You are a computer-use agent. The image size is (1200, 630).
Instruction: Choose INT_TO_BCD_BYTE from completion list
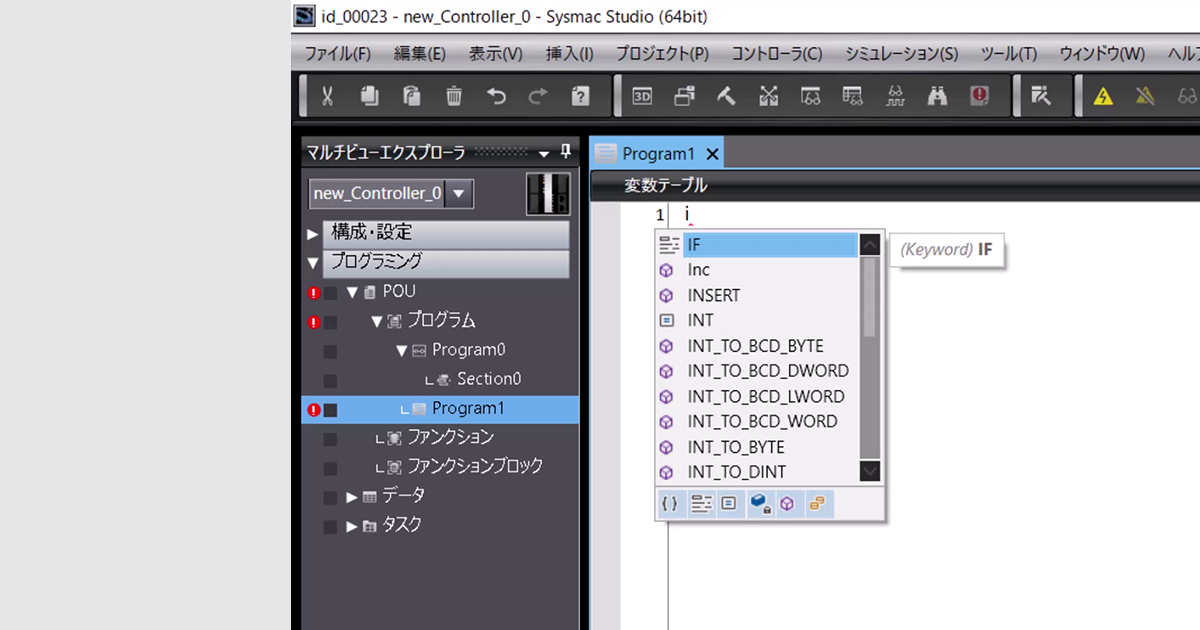click(757, 346)
